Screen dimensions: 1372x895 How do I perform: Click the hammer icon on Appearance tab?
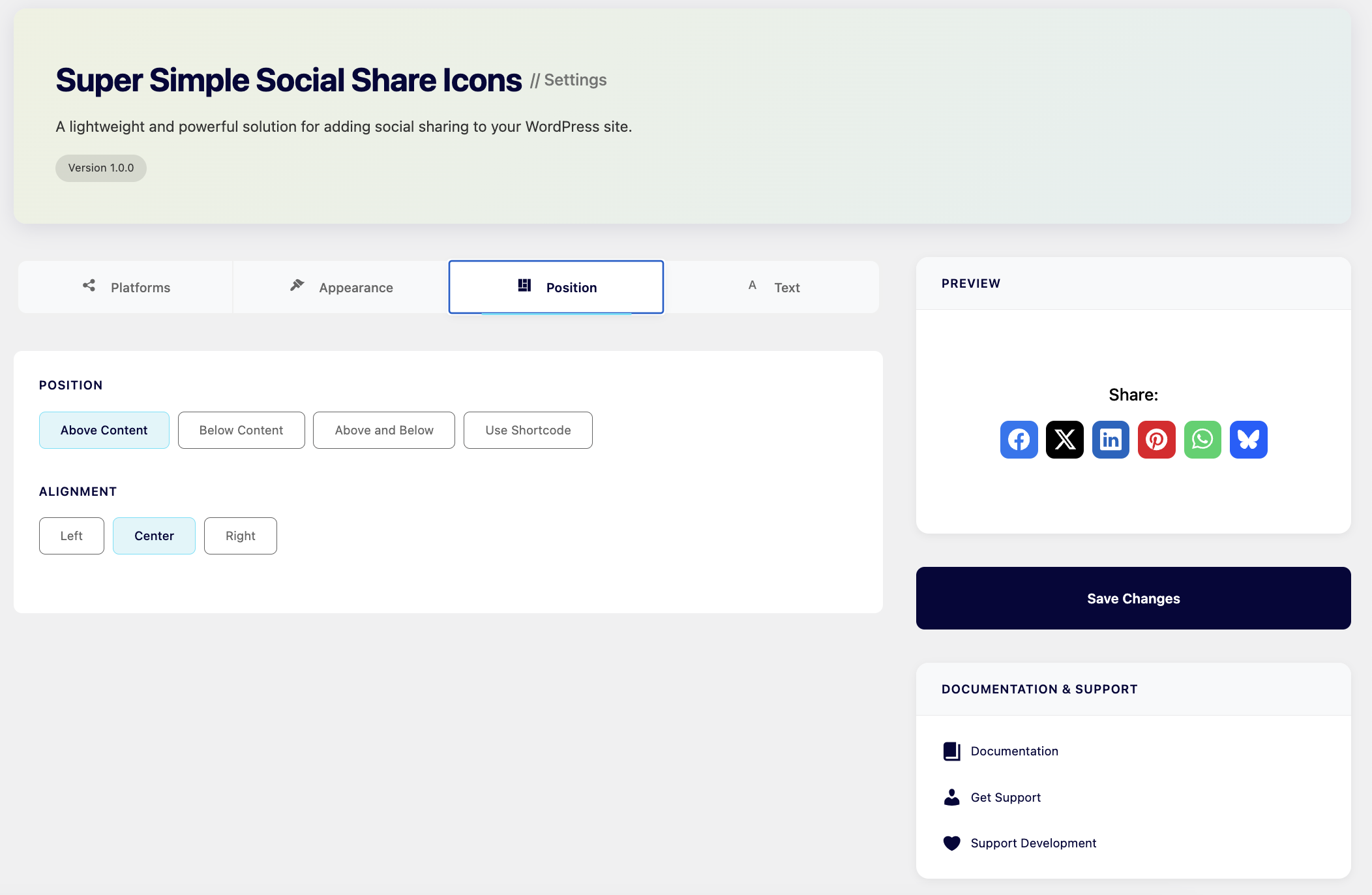297,286
